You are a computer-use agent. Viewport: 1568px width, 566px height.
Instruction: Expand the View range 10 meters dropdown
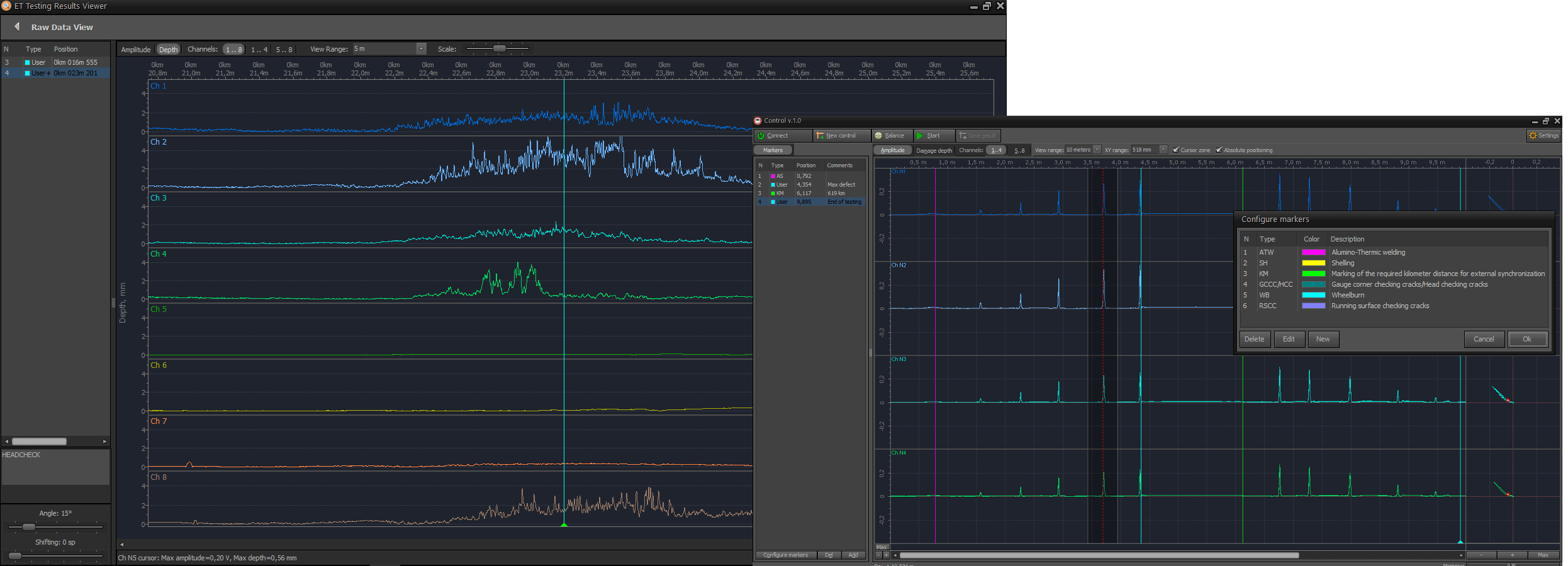[1097, 150]
